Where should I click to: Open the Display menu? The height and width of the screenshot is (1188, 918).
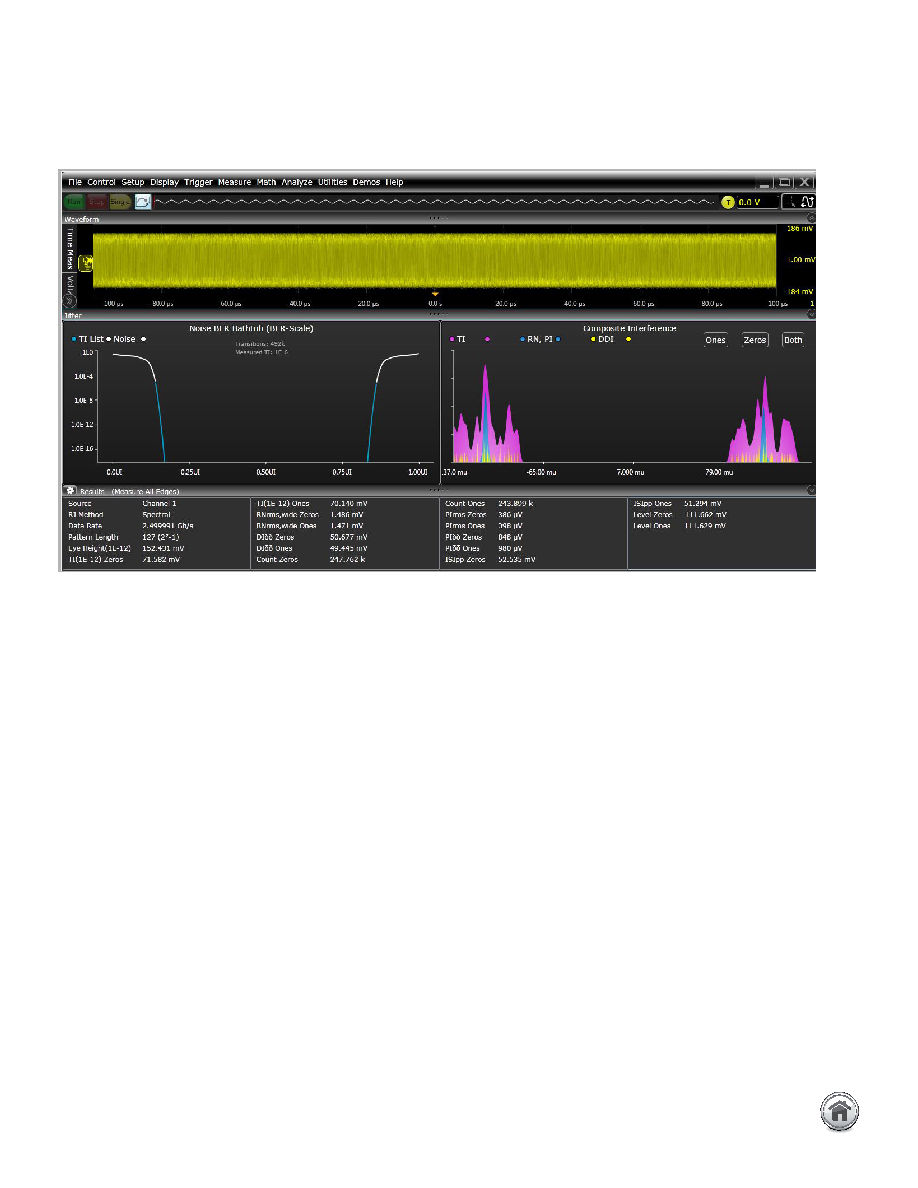(x=164, y=182)
